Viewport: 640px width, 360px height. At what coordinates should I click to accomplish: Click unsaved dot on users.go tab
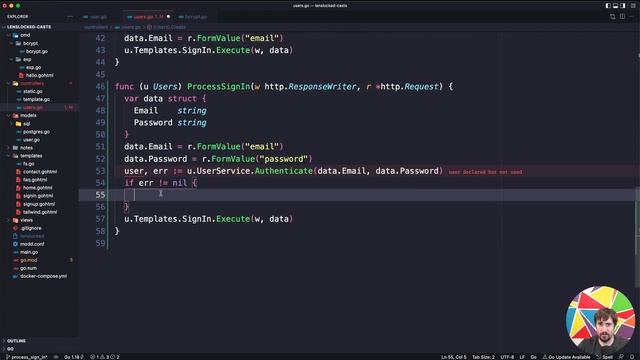point(168,17)
